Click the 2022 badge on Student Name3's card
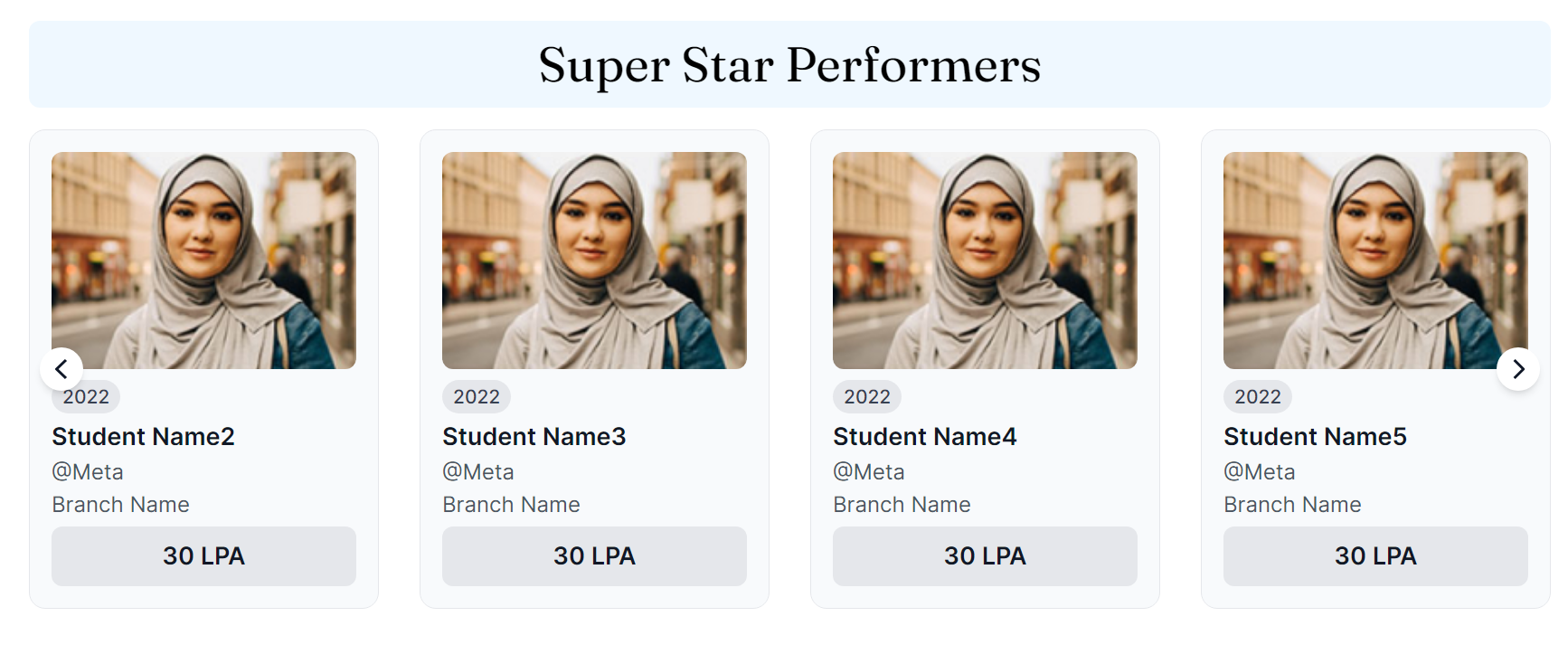This screenshot has width=1568, height=645. tap(477, 397)
